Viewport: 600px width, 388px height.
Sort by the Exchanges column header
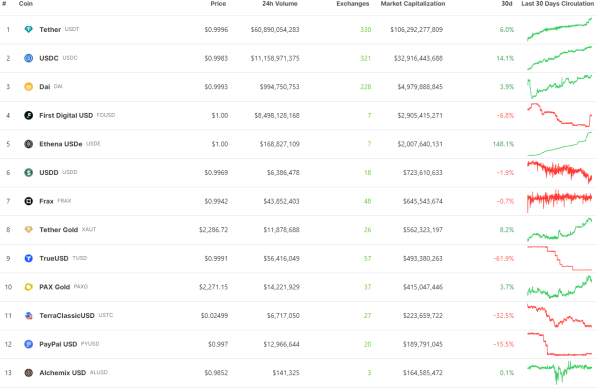coord(353,3)
